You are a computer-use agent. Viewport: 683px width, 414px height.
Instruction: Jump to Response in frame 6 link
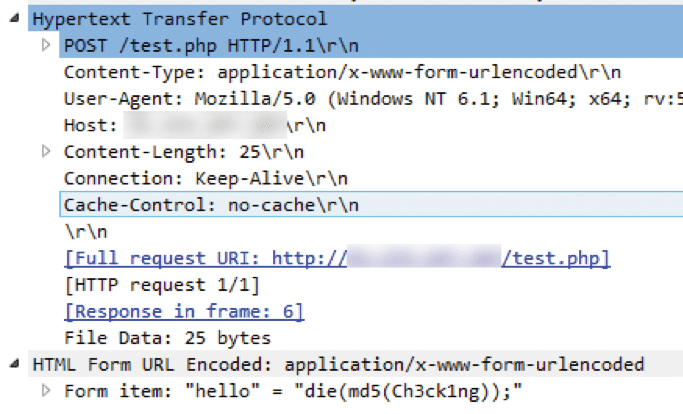click(x=183, y=311)
